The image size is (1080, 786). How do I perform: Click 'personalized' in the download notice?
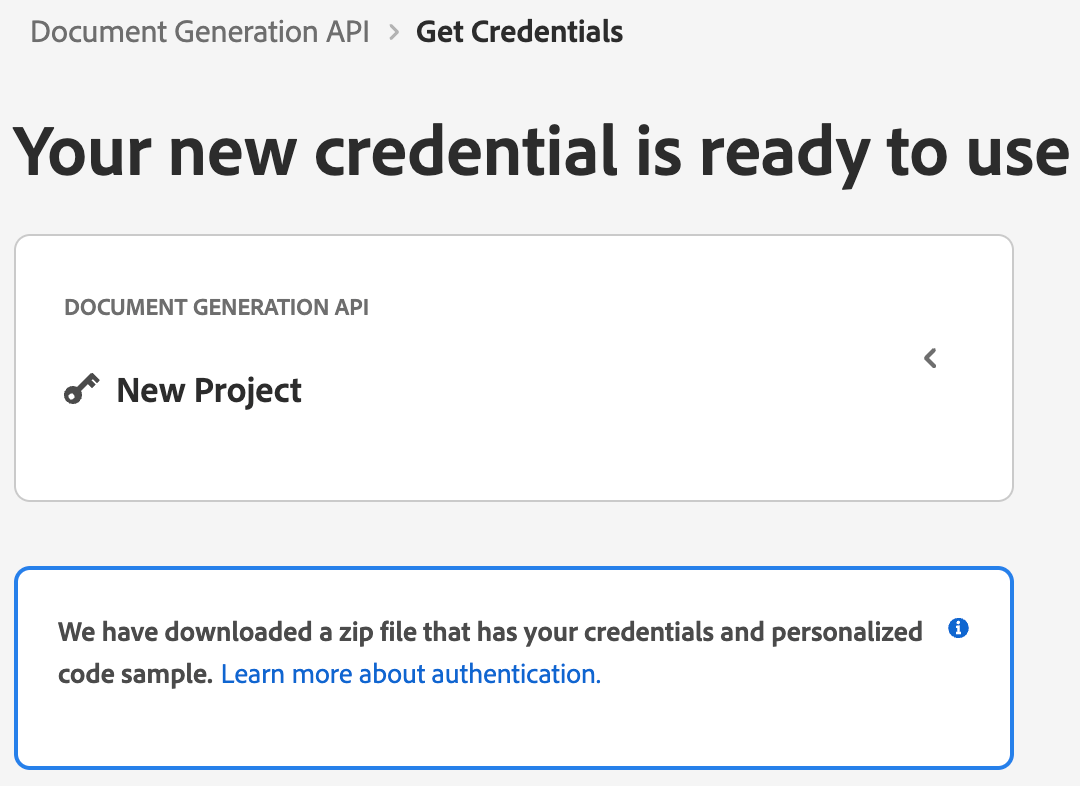[847, 632]
